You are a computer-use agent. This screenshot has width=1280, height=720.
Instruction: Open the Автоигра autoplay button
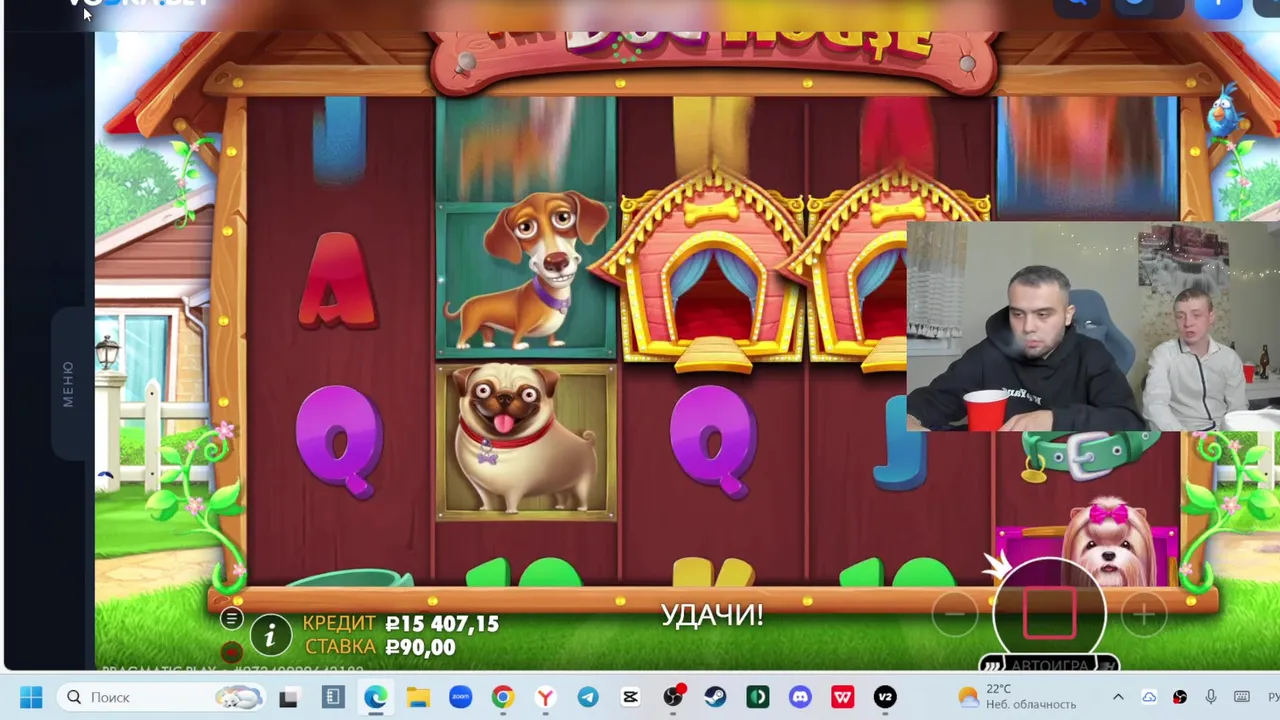(x=1048, y=665)
